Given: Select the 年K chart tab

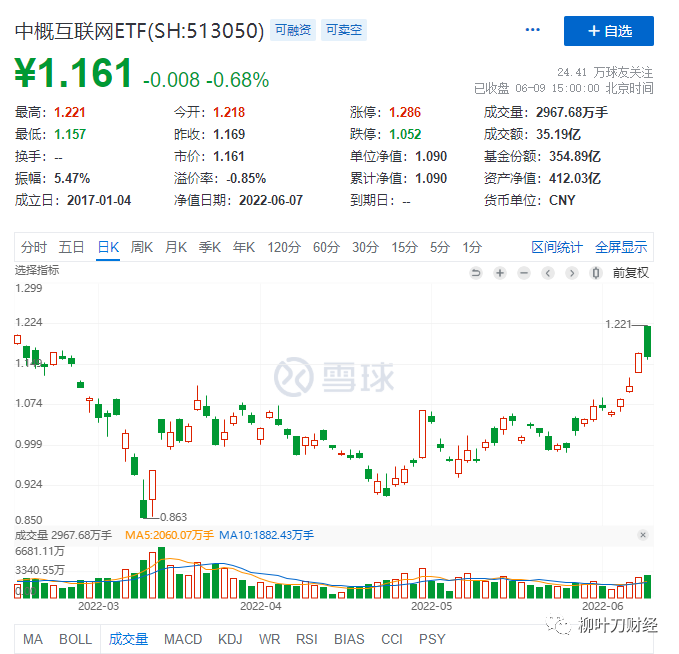Looking at the screenshot, I should click(244, 247).
